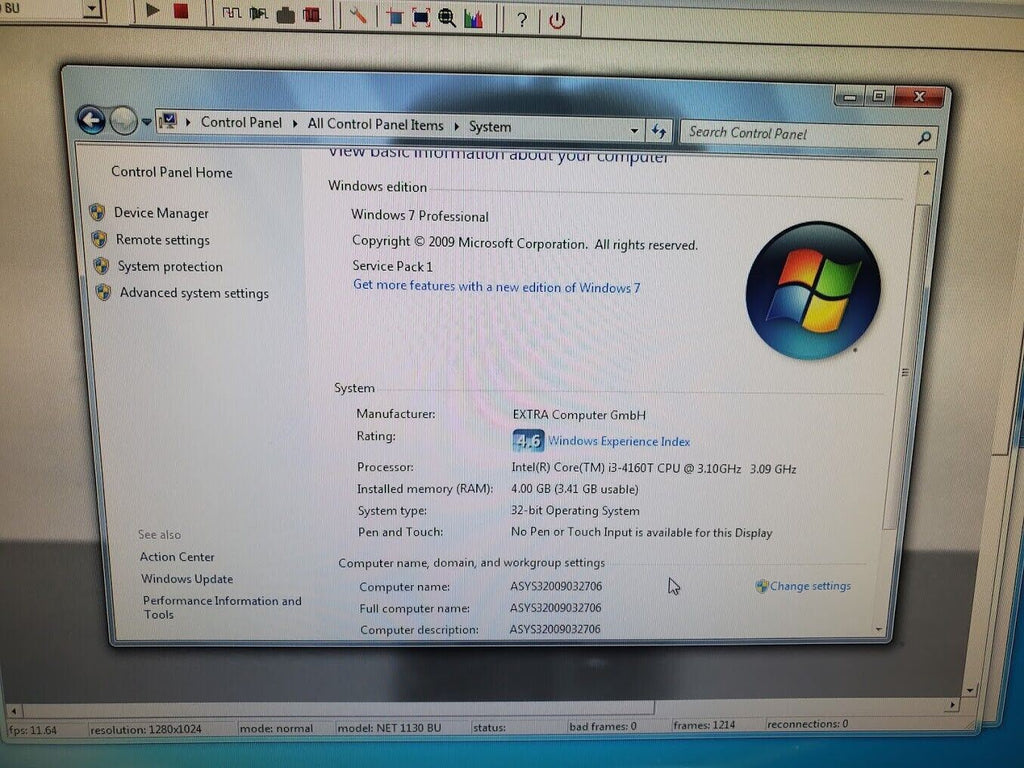Click the Change settings link
The image size is (1024, 768).
[x=810, y=586]
